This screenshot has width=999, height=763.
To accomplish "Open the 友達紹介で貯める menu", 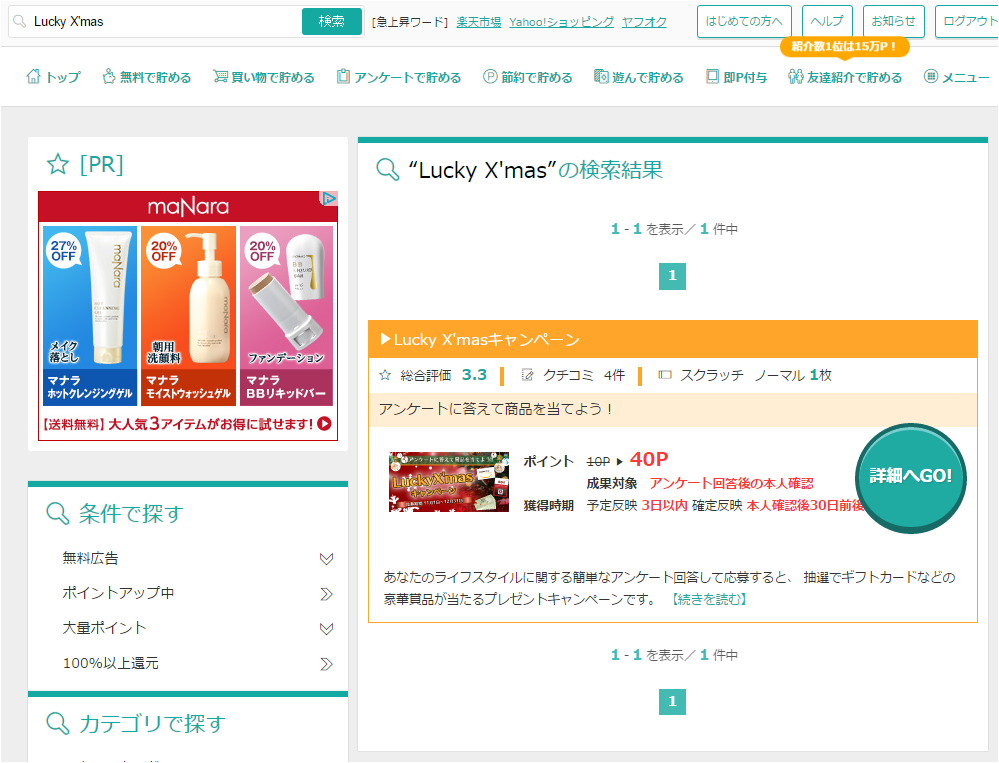I will (845, 77).
